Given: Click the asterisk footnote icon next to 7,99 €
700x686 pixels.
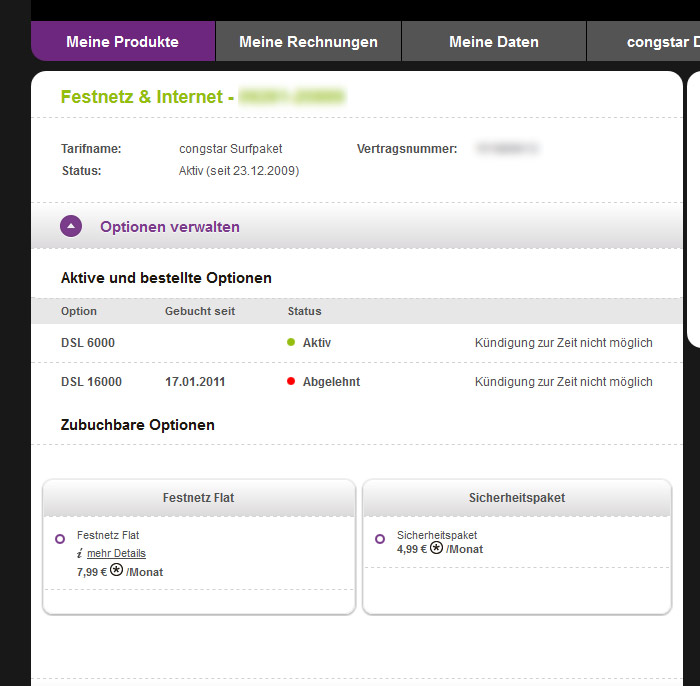Looking at the screenshot, I should (116, 571).
